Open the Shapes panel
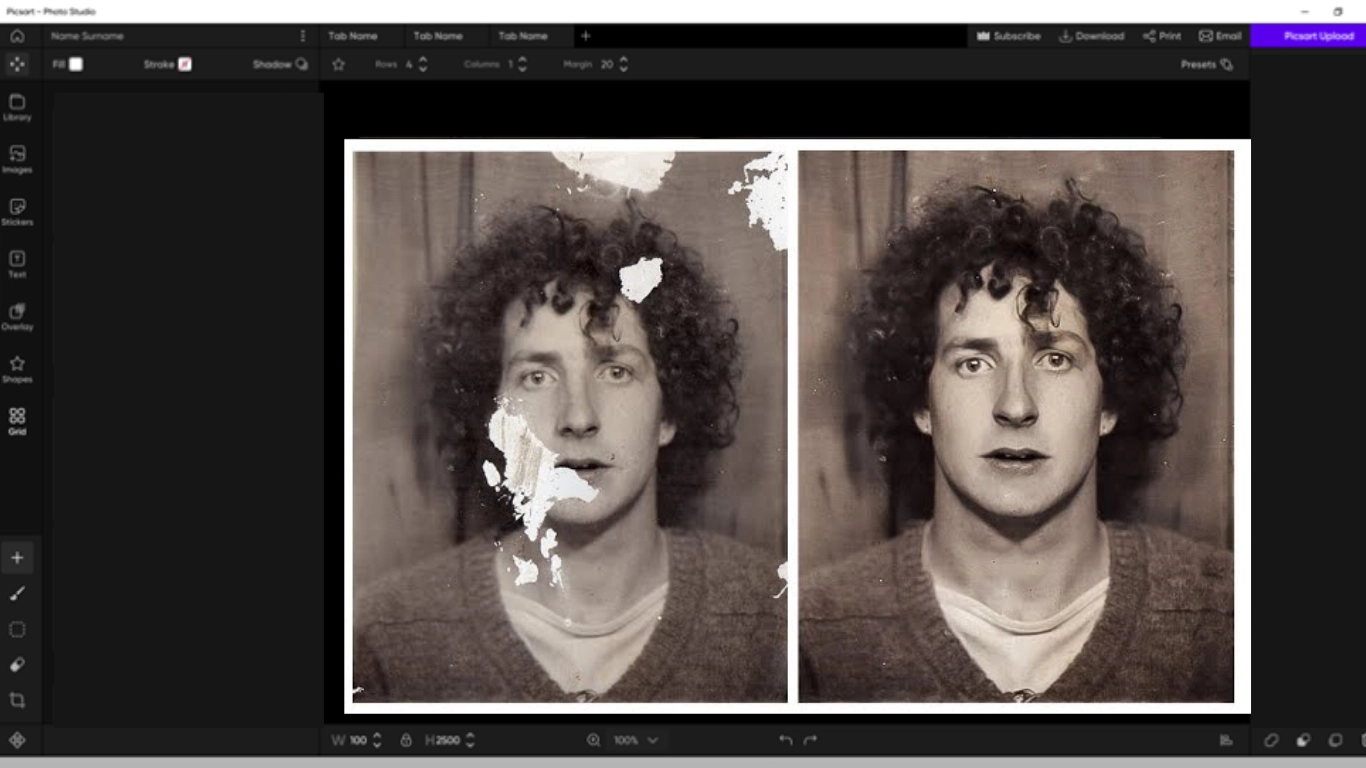 17,369
